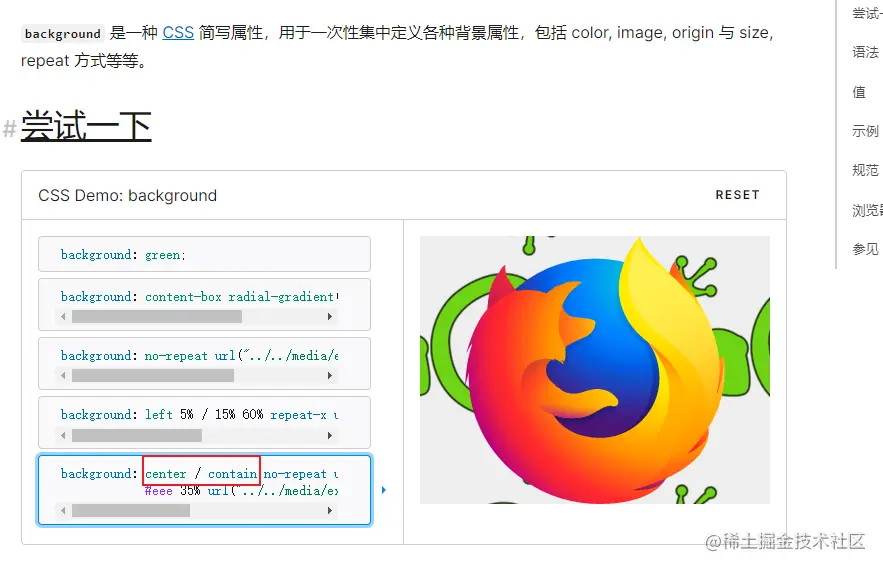Click the Firefox logo preview image

pyautogui.click(x=595, y=370)
